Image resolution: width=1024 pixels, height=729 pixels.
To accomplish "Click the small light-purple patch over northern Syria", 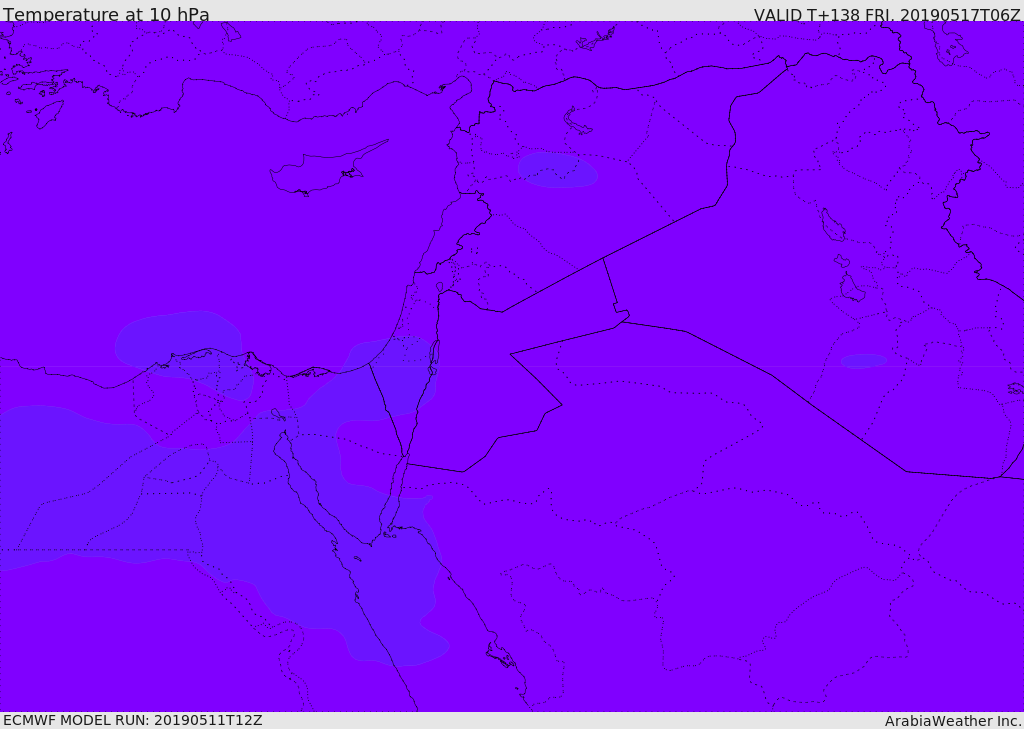I will 558,170.
